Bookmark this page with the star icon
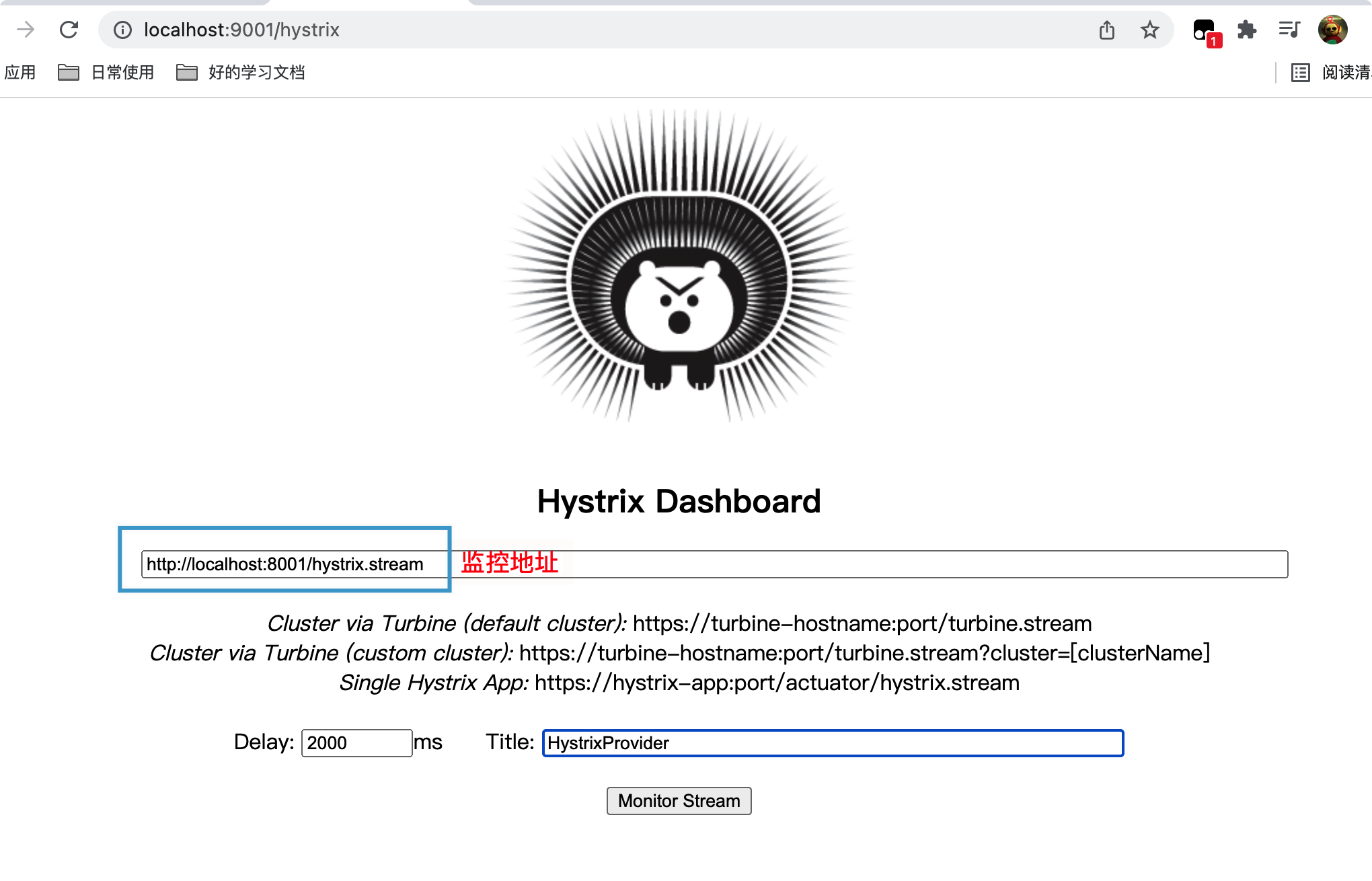 click(x=1150, y=30)
